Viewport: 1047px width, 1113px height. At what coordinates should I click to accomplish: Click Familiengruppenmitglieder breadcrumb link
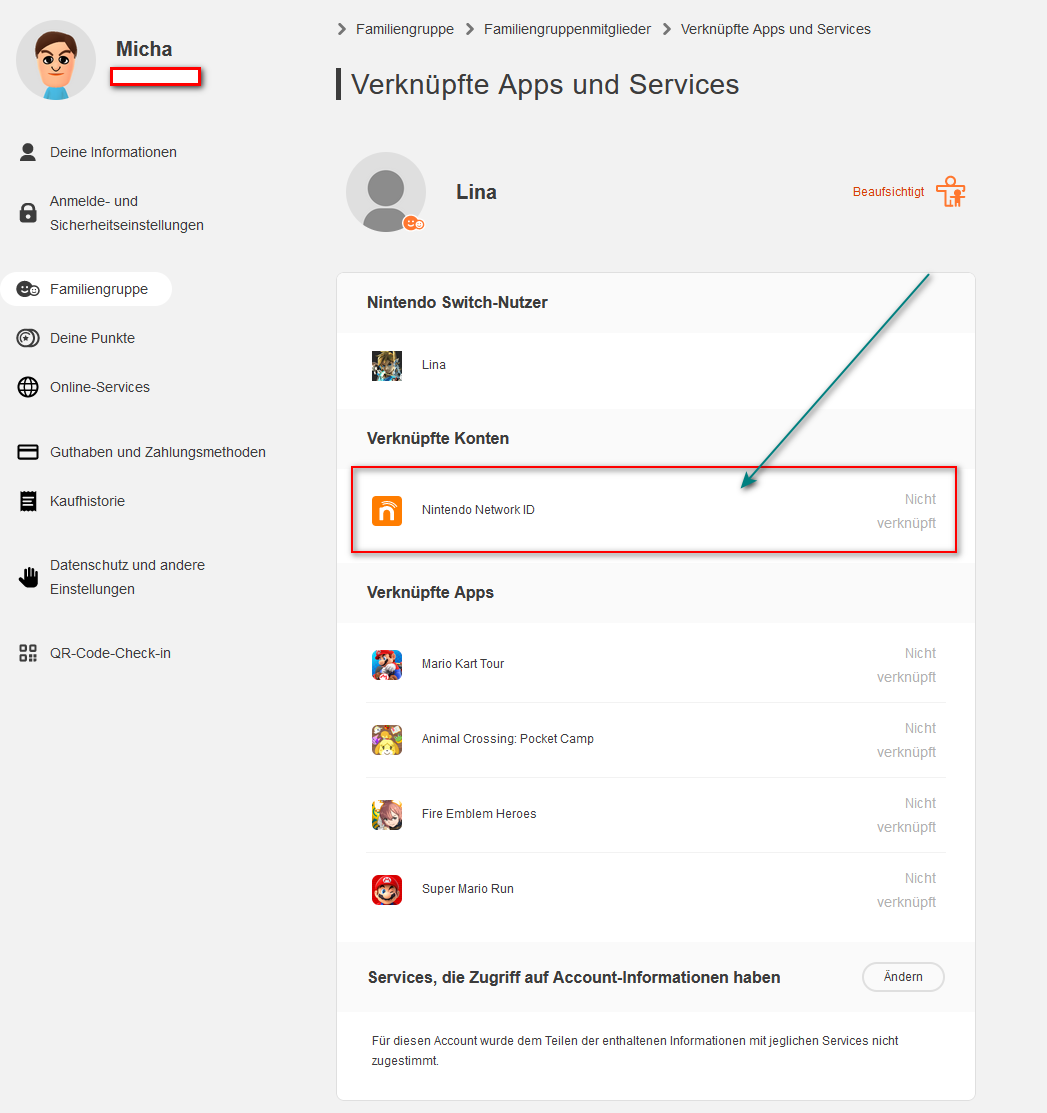pos(567,29)
